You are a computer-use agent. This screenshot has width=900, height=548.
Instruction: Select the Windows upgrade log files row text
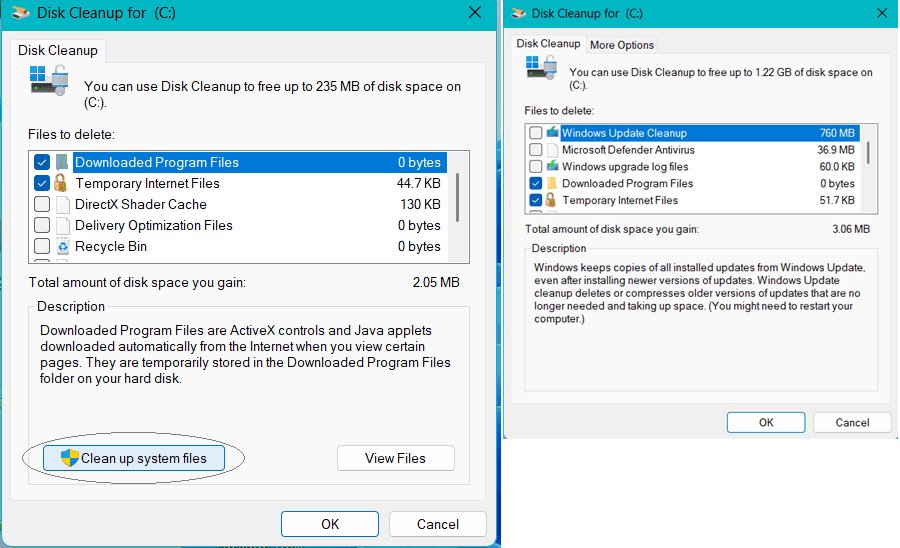pyautogui.click(x=625, y=166)
